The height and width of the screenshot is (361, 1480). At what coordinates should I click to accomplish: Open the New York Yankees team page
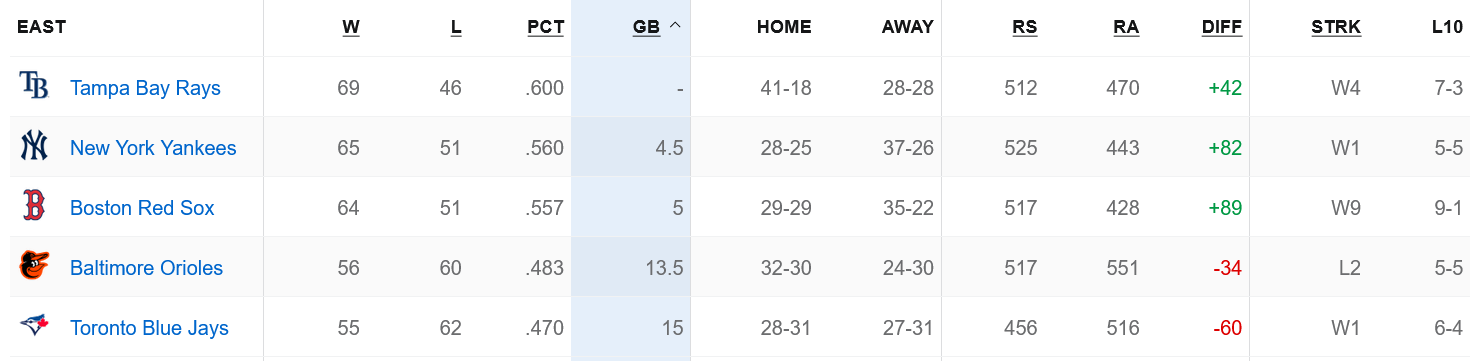click(153, 148)
